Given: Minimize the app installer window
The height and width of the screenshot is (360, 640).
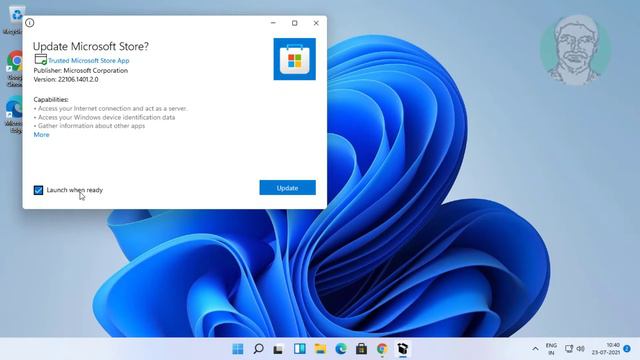Looking at the screenshot, I should 273,23.
